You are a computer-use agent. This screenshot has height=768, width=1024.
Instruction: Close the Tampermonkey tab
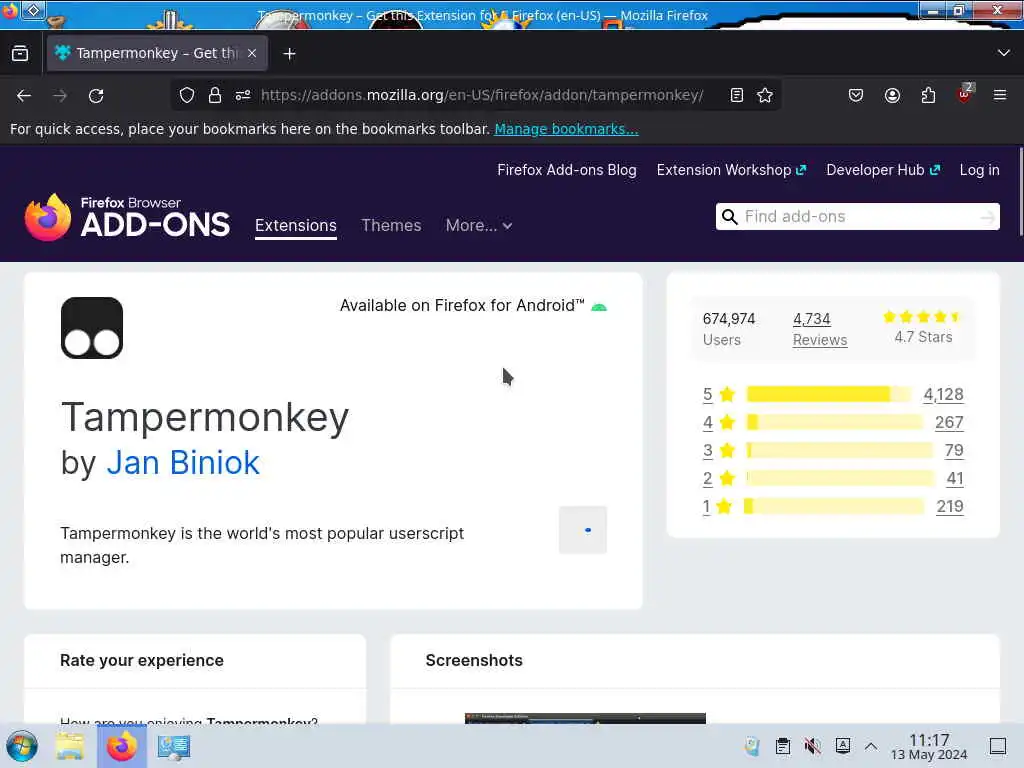pyautogui.click(x=252, y=53)
